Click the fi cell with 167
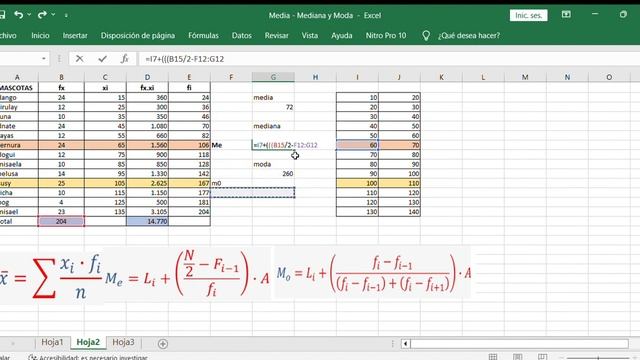 (189, 183)
